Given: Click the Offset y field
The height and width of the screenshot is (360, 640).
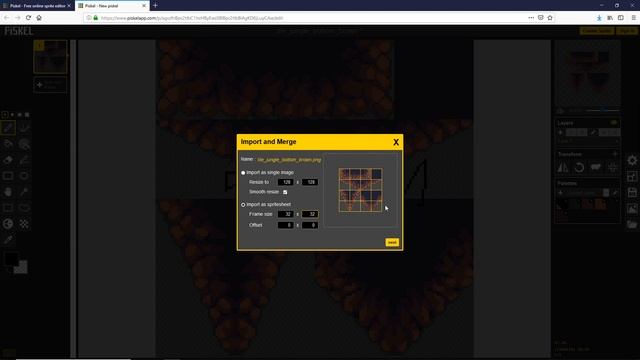Looking at the screenshot, I should pos(310,225).
